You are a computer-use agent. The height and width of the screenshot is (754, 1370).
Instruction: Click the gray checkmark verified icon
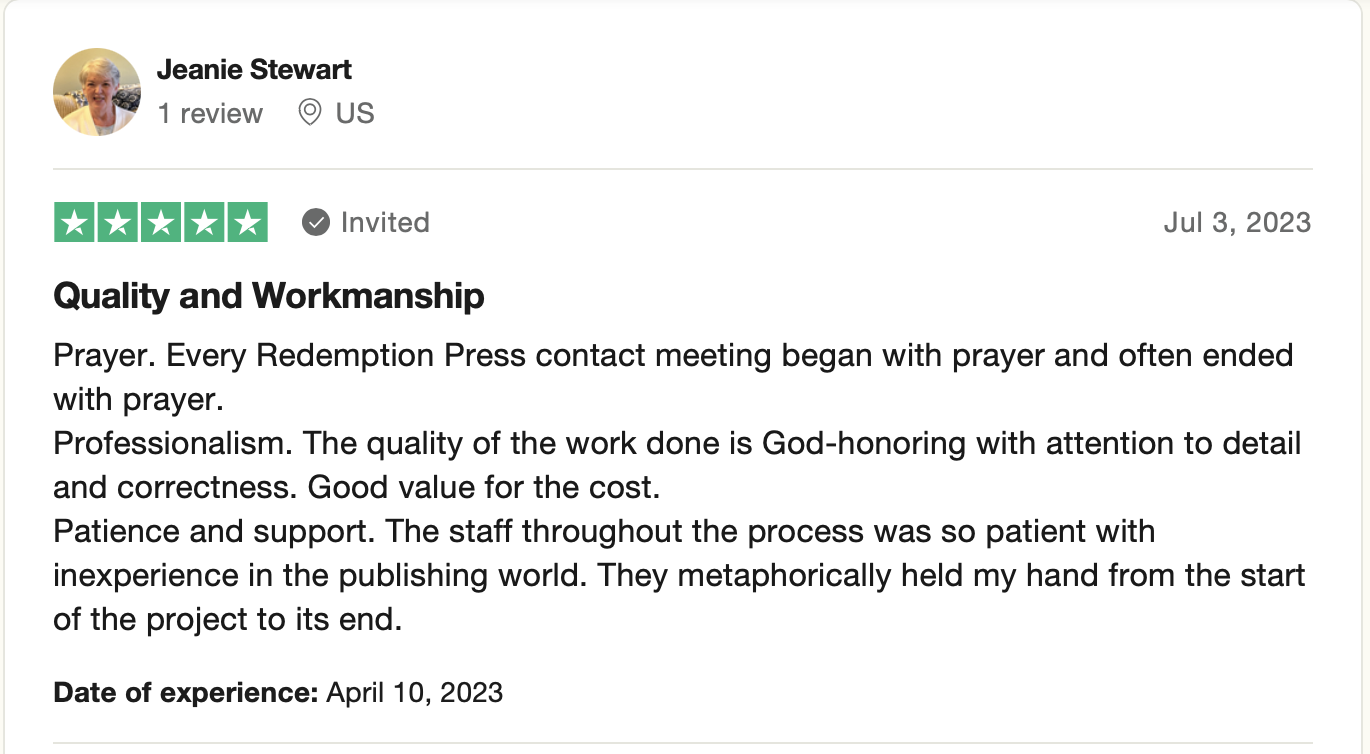[316, 222]
